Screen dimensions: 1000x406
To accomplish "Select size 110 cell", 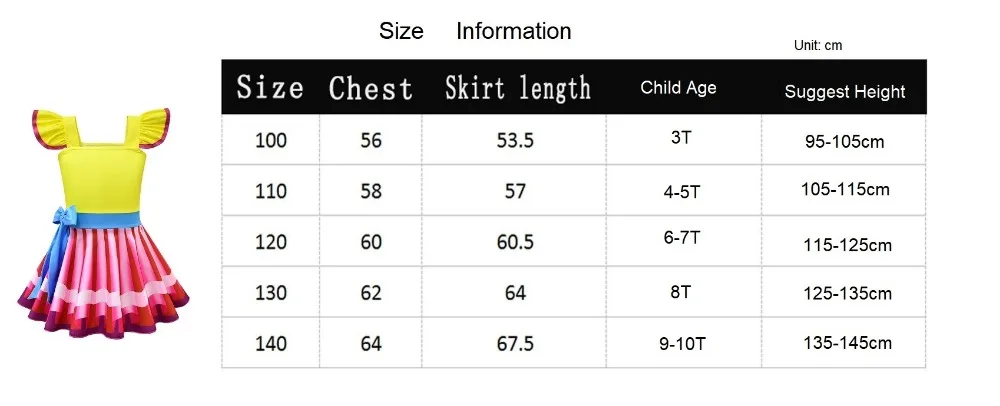I will coord(271,191).
